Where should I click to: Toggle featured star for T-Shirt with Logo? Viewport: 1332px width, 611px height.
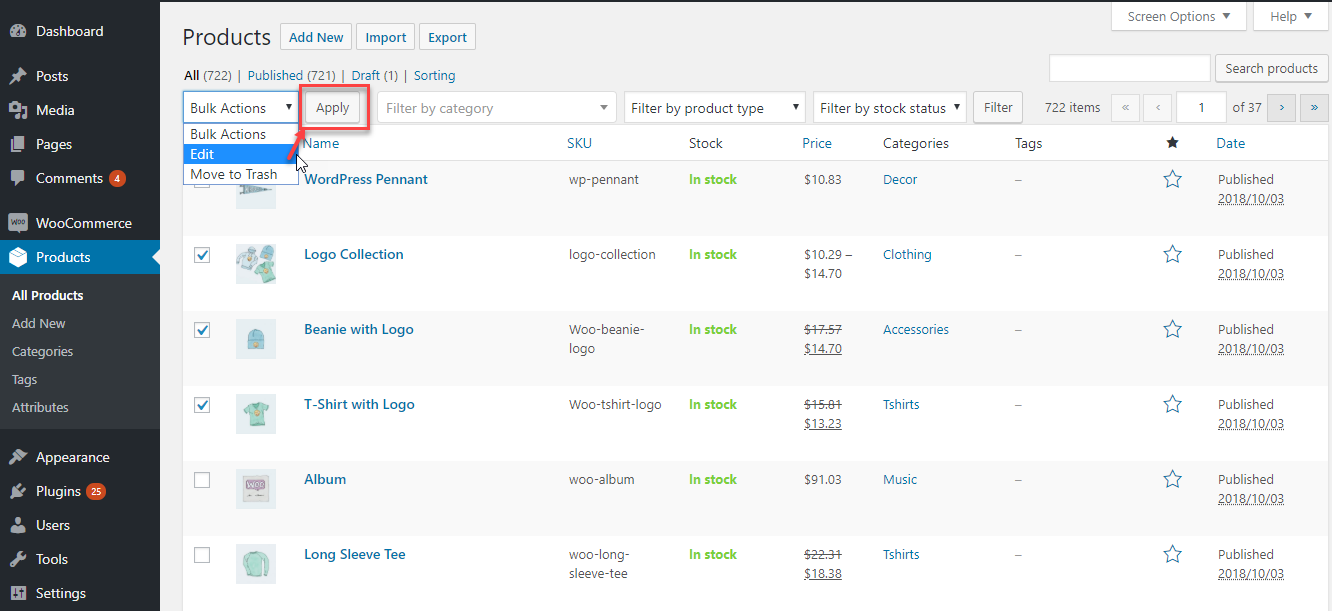1173,404
